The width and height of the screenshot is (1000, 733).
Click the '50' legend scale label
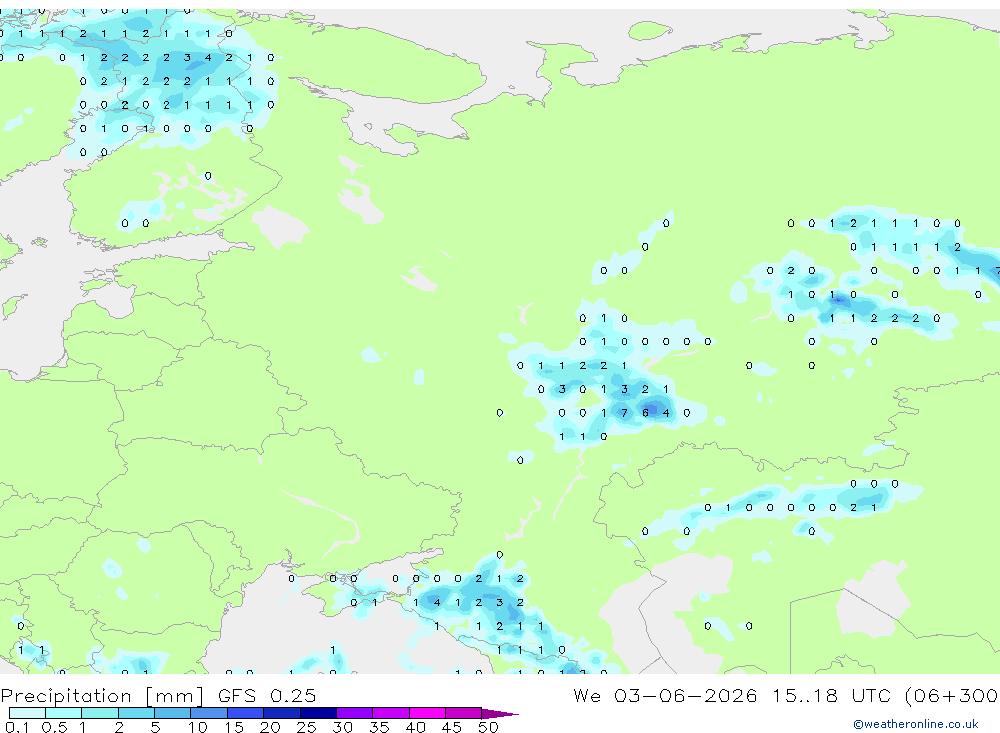[488, 727]
